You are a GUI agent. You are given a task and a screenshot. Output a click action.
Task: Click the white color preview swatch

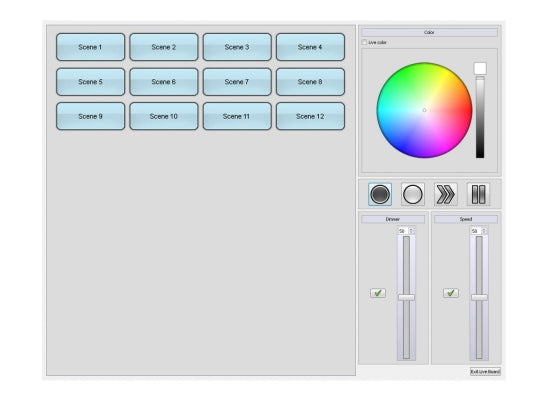click(x=480, y=68)
